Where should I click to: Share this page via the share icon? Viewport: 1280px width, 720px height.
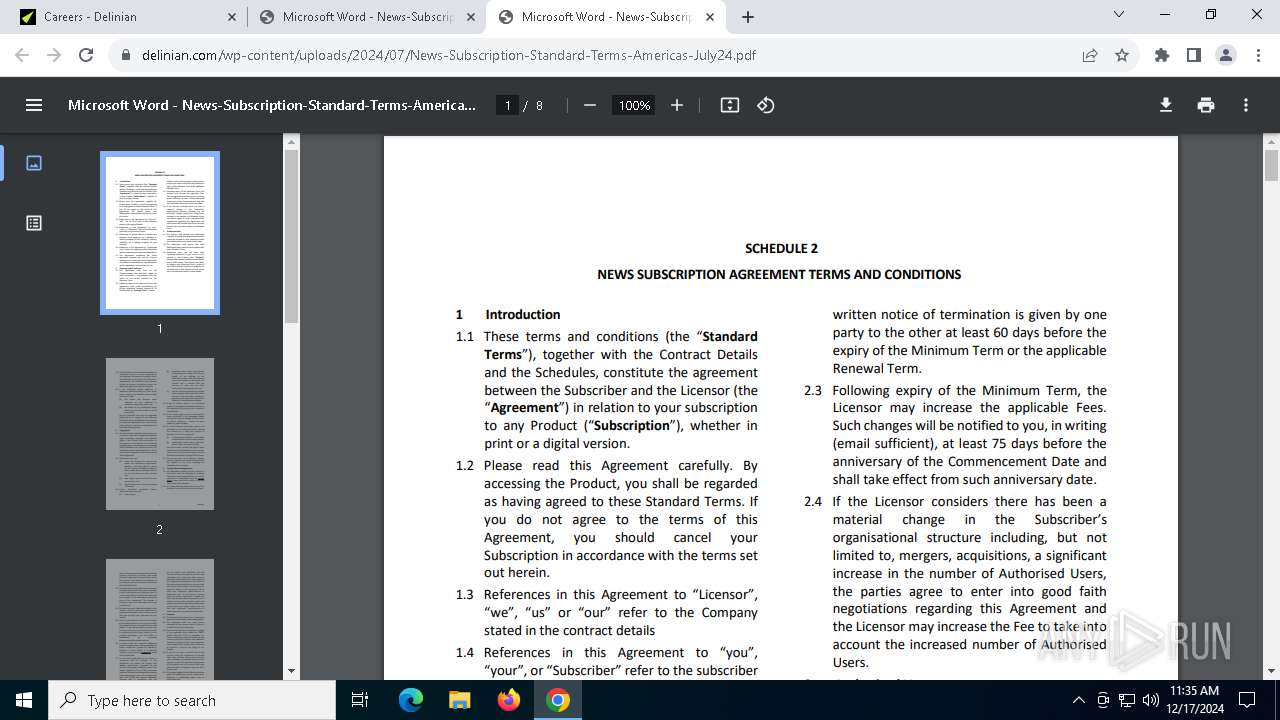coord(1090,55)
